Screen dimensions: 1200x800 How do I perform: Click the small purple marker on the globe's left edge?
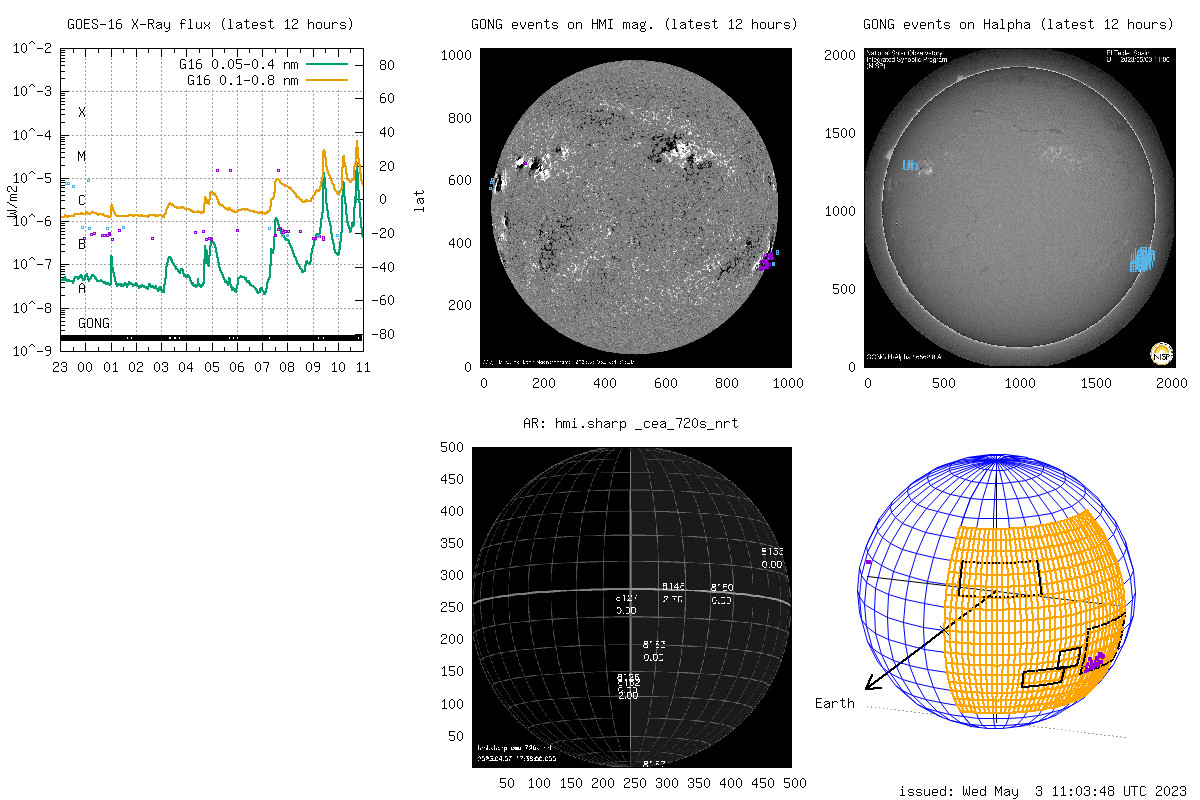868,562
